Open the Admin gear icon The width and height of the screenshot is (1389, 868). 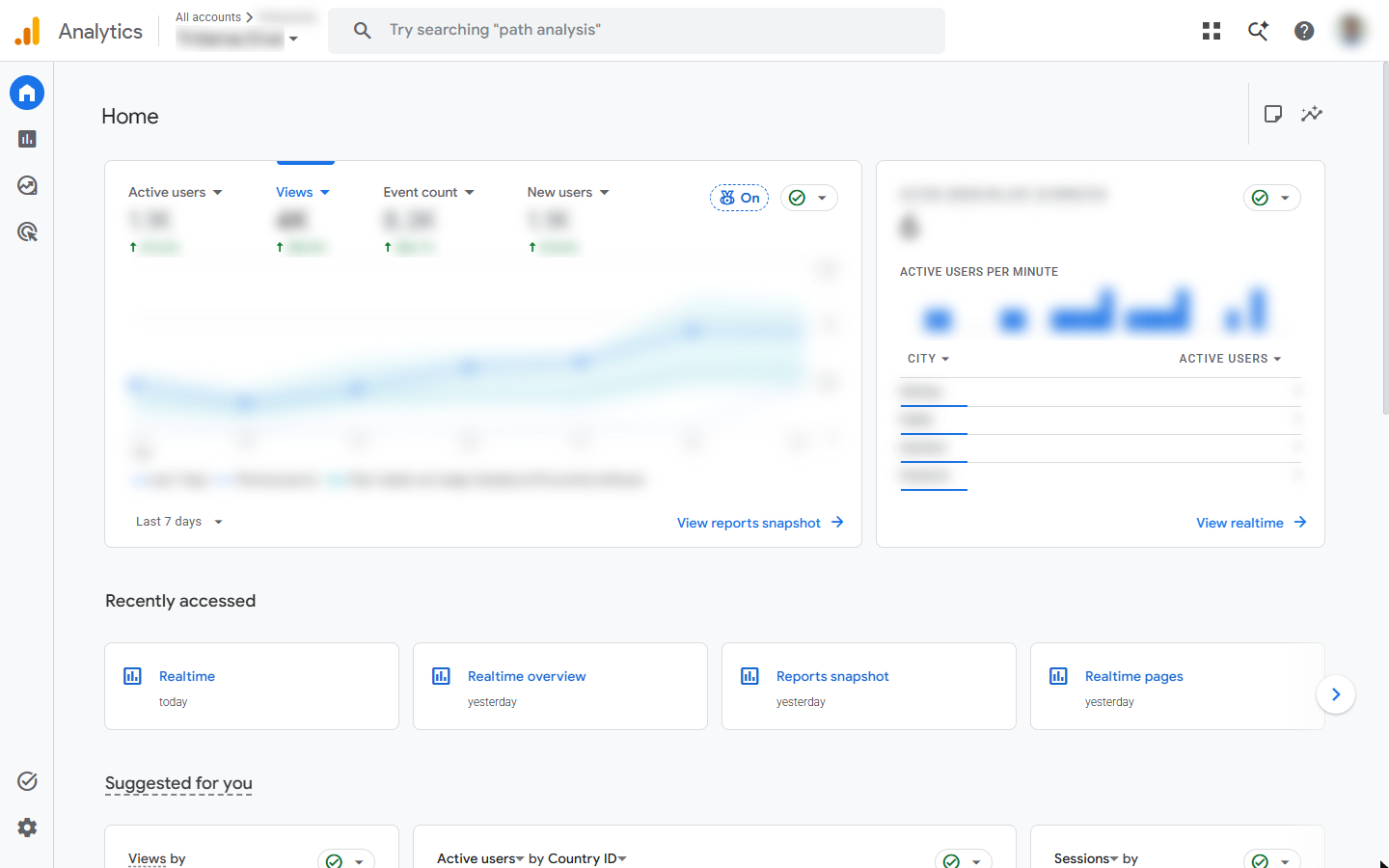coord(27,827)
